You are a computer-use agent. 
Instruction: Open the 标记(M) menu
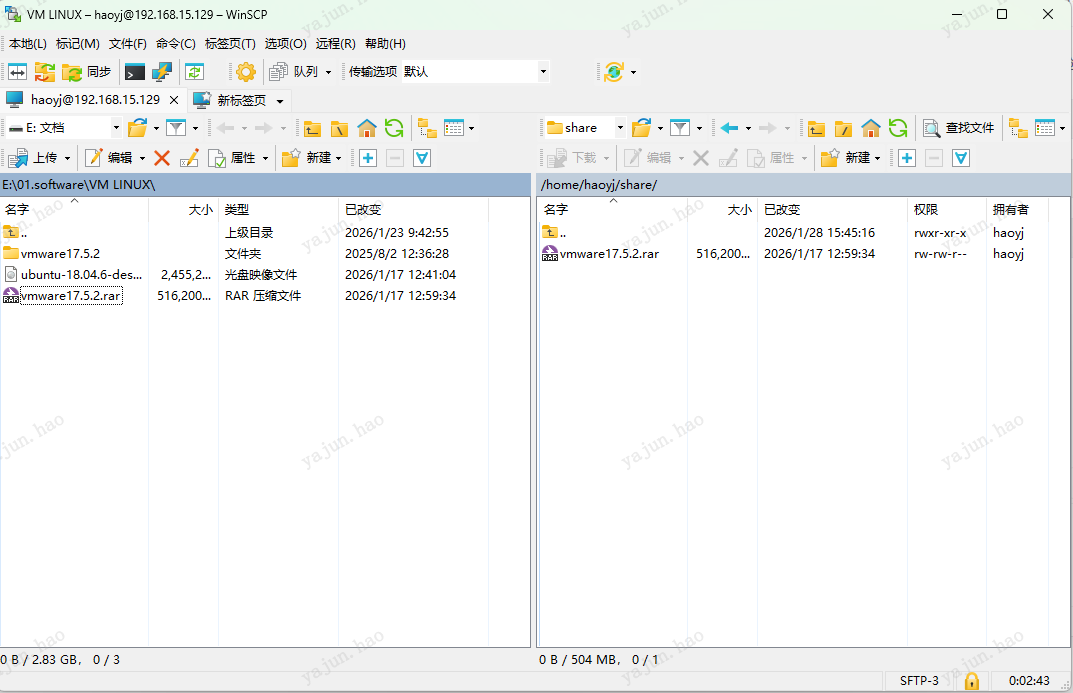(x=78, y=44)
